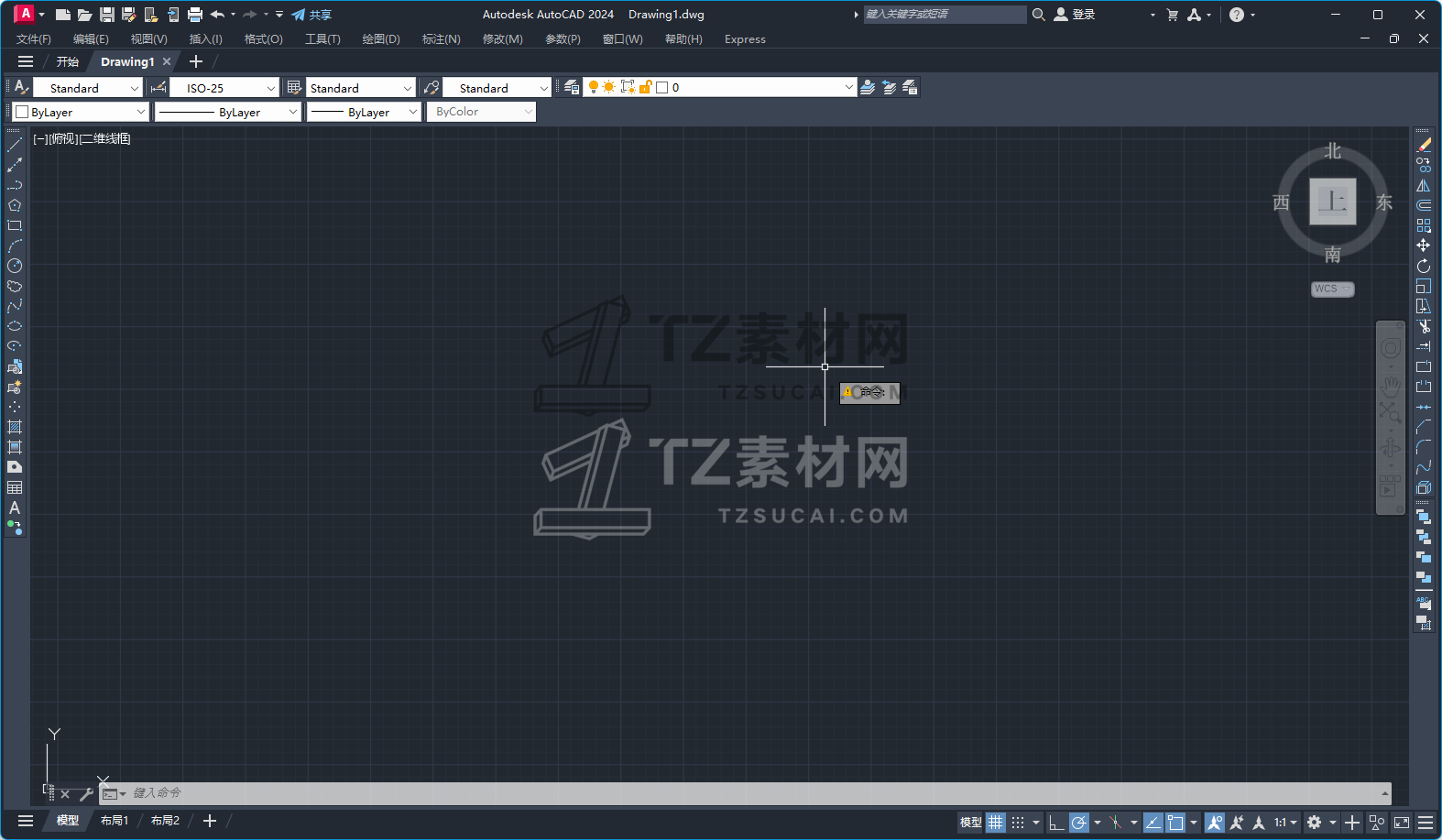This screenshot has width=1442, height=840.
Task: Click the Clean Screen icon in status bar
Action: point(1402,823)
